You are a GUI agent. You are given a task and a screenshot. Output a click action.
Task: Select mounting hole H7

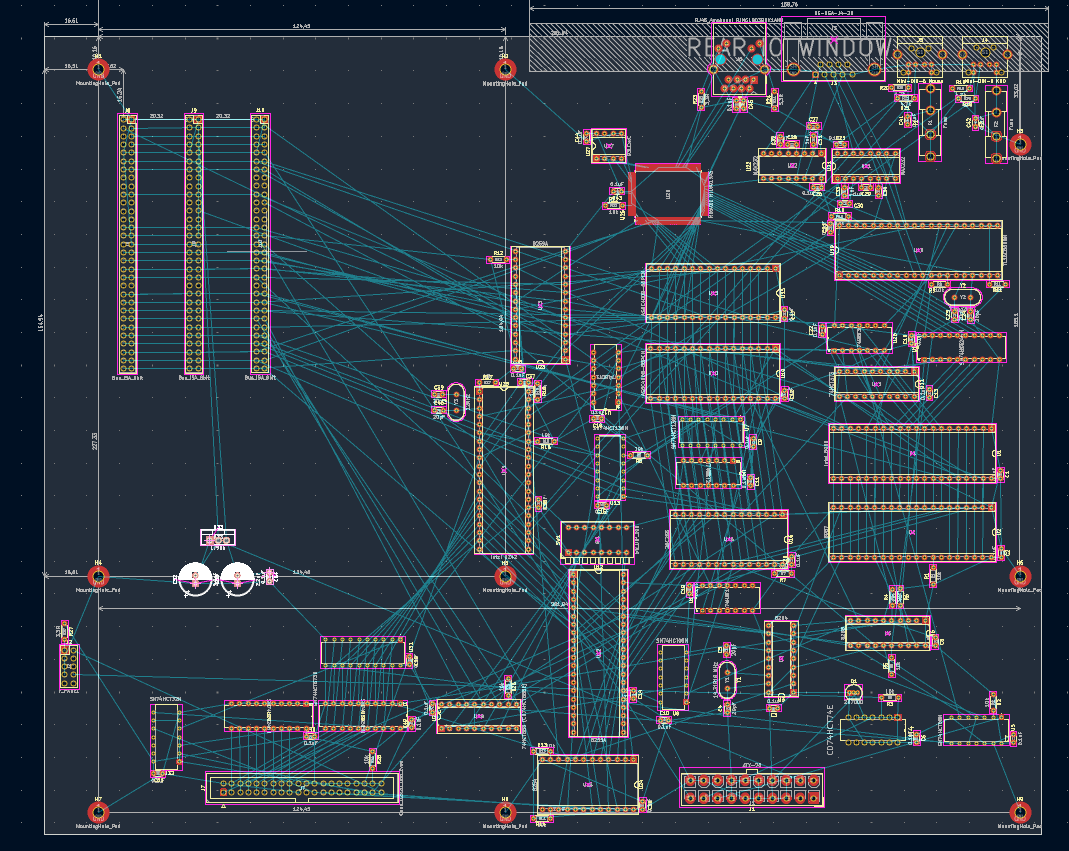[x=98, y=812]
